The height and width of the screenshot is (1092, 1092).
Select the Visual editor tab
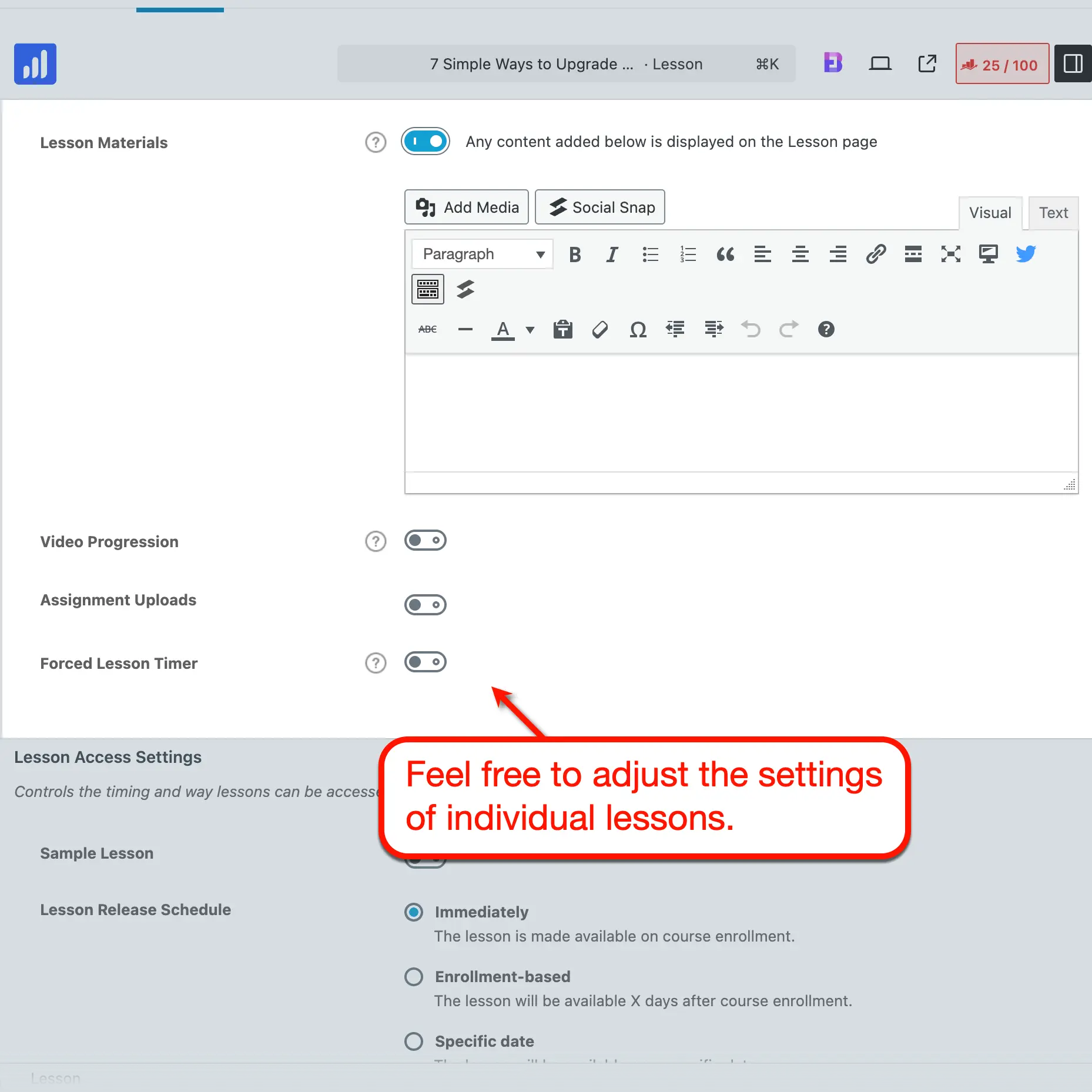pyautogui.click(x=990, y=213)
